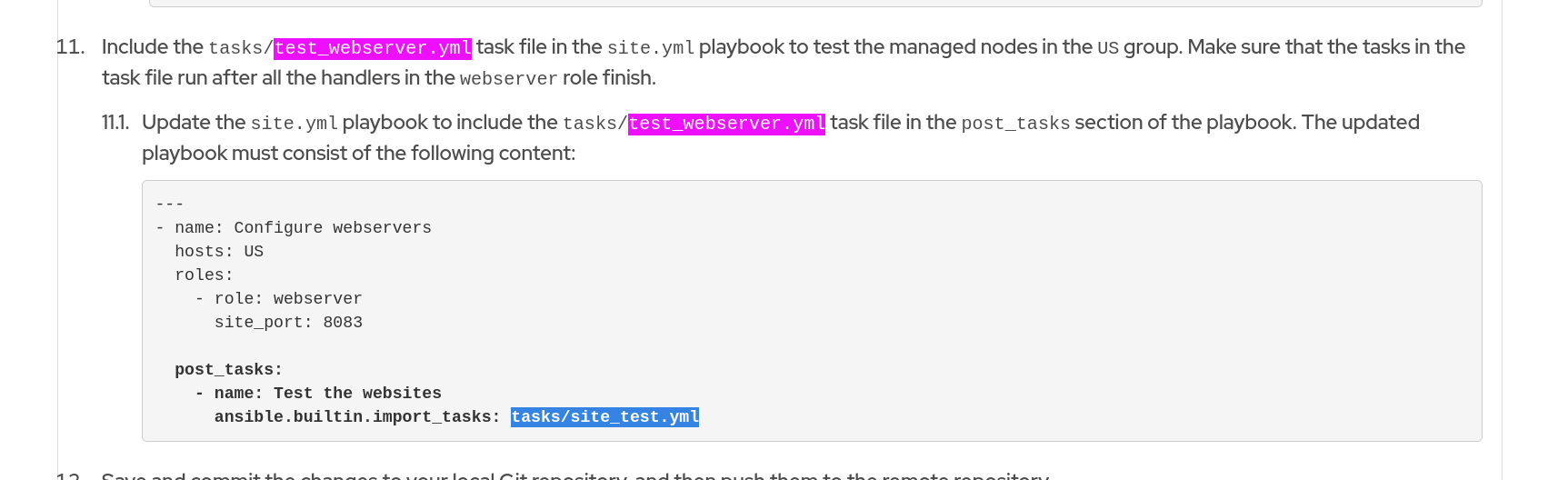This screenshot has height=480, width=1568.
Task: Click the step number 11. marker
Action: [x=70, y=47]
